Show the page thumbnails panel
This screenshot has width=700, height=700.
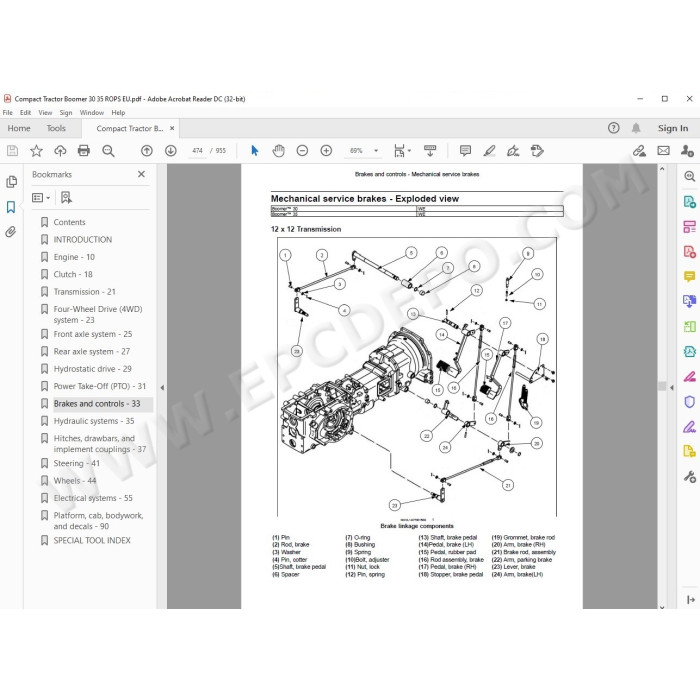[12, 182]
